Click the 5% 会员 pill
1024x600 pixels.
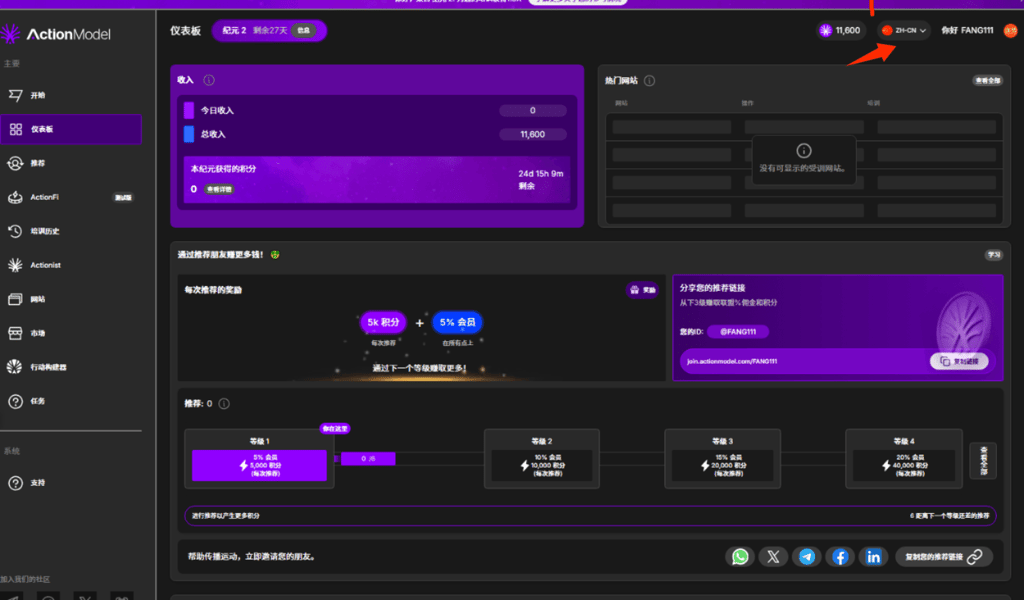pos(457,323)
